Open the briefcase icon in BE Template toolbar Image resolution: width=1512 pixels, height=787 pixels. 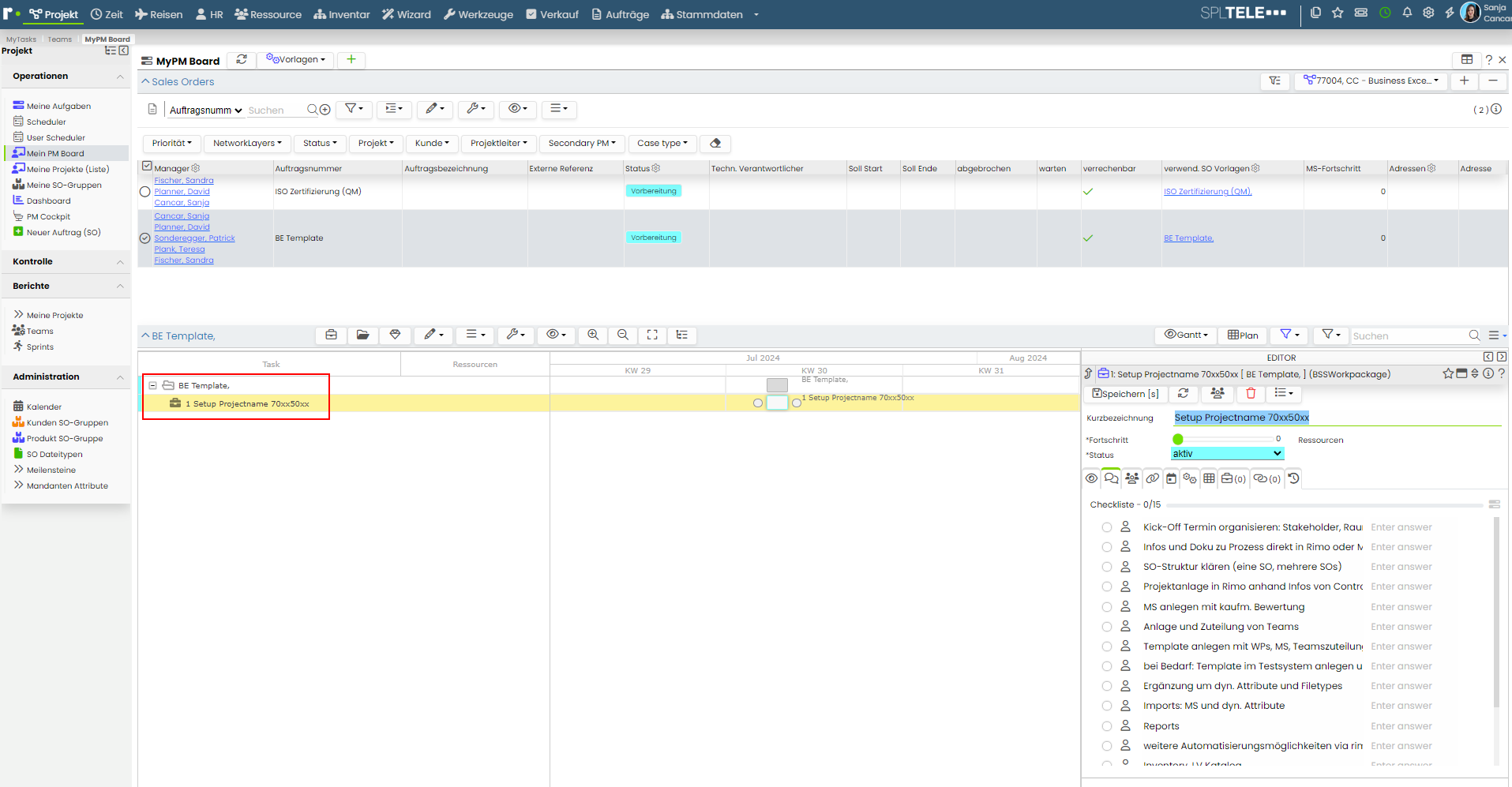point(332,335)
